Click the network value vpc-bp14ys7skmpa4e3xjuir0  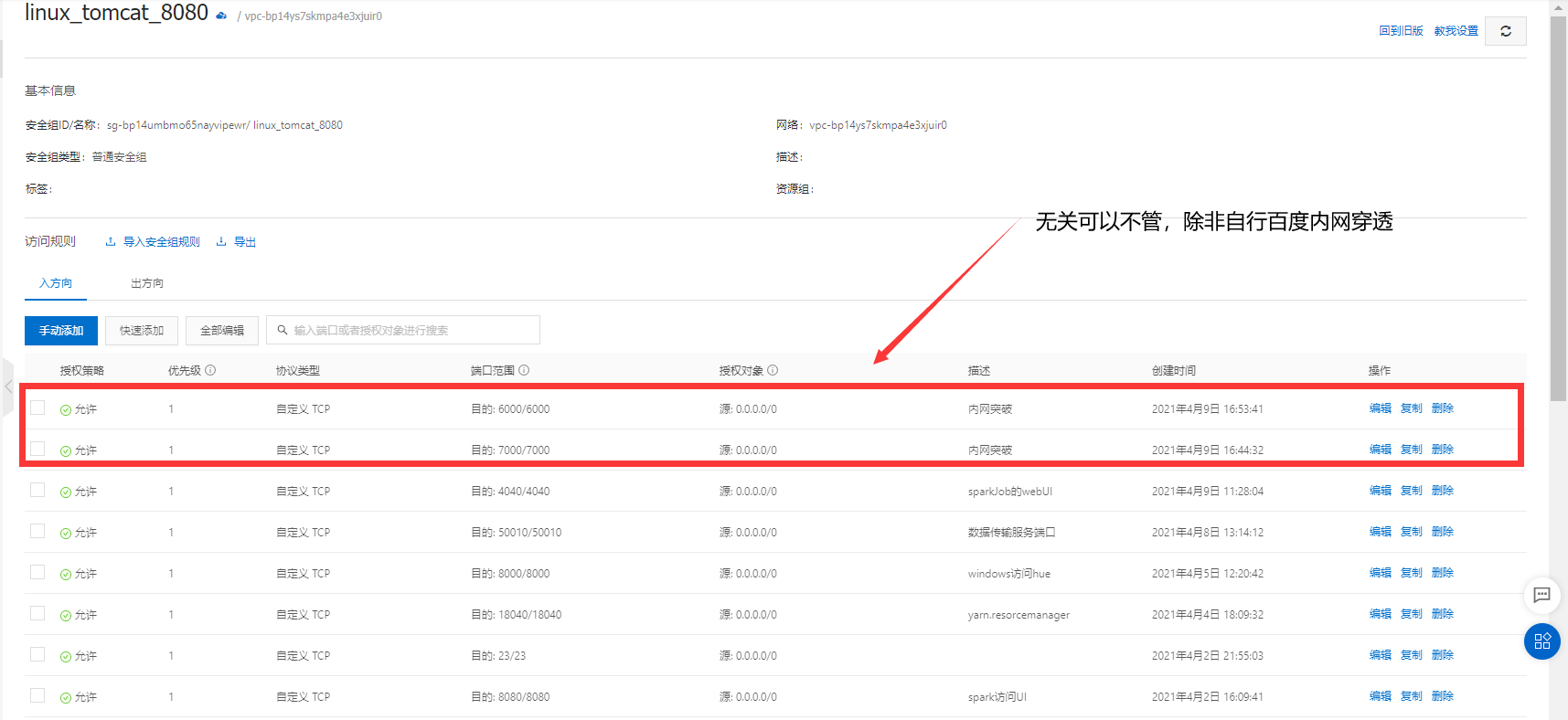(878, 125)
